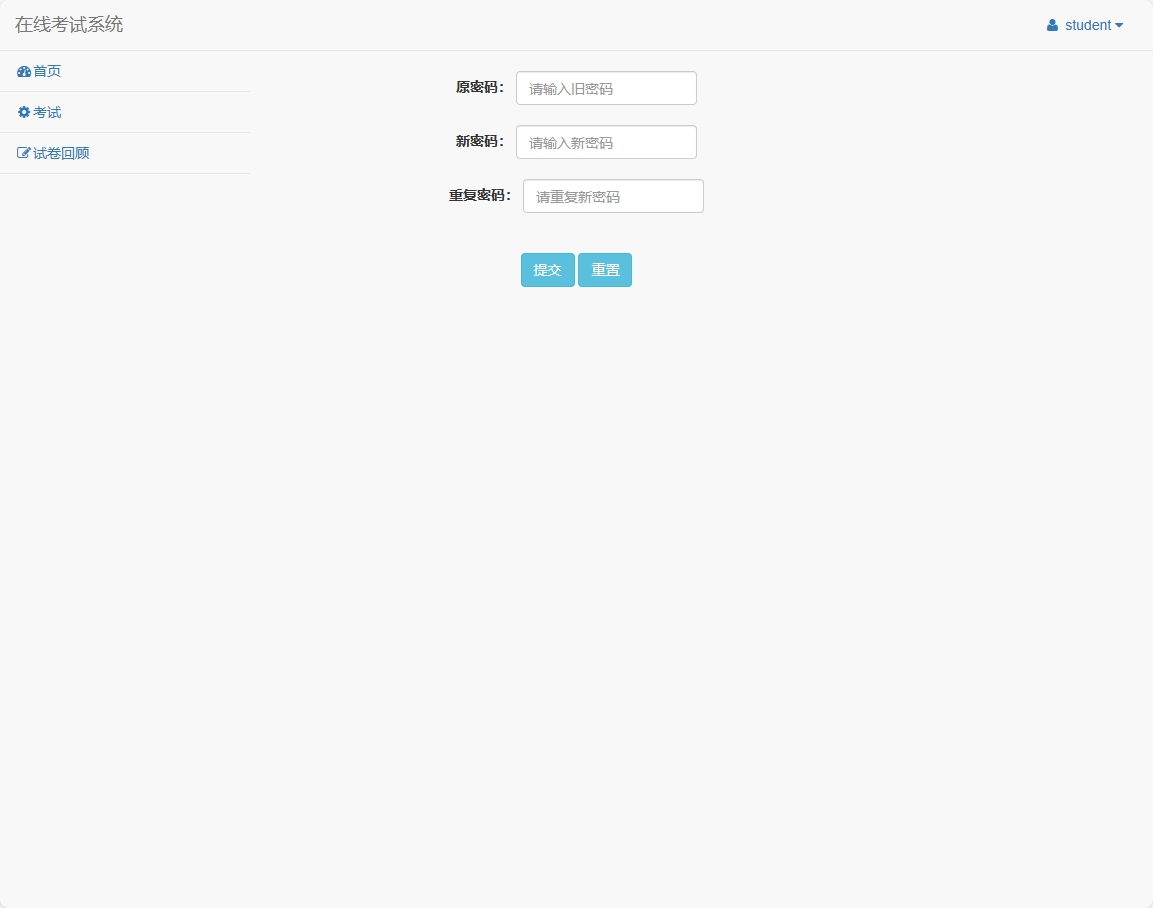Click the student username link

(x=1088, y=25)
